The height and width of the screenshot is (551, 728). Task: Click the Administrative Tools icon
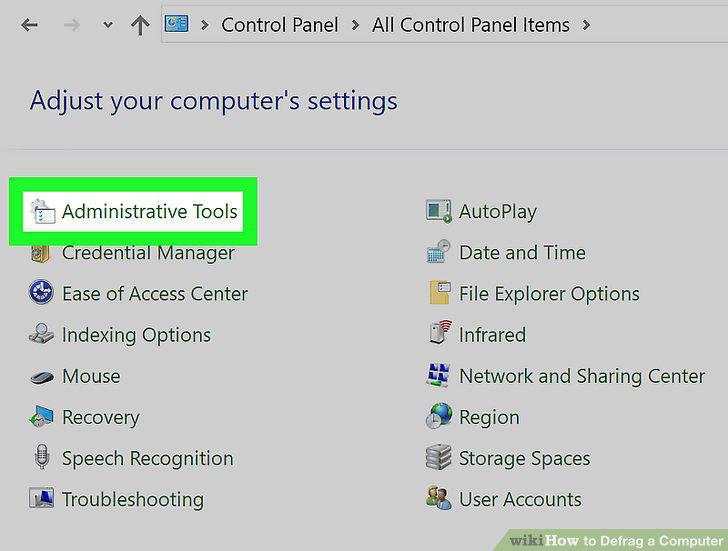pyautogui.click(x=42, y=211)
